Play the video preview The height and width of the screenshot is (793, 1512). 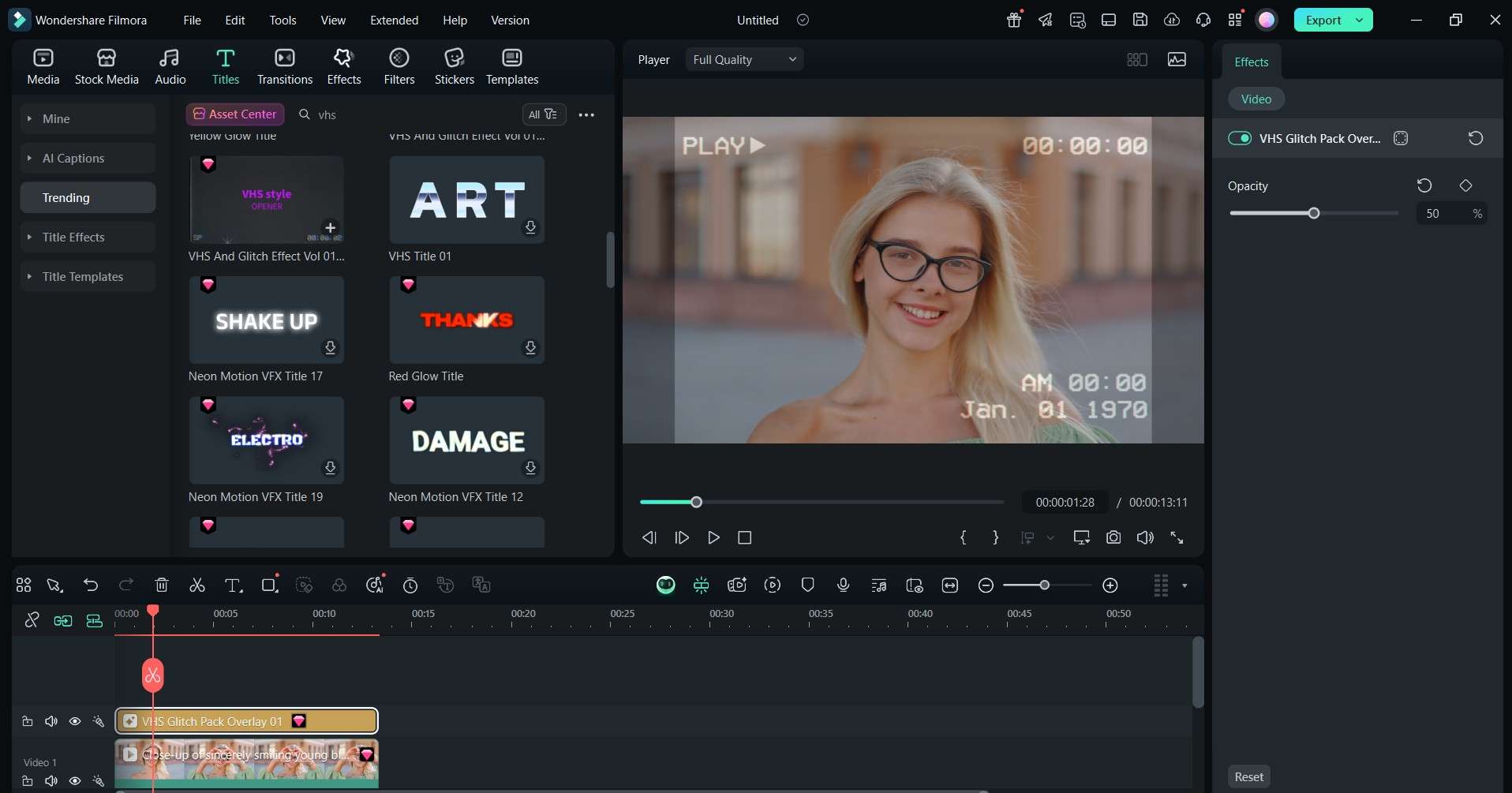pos(713,537)
